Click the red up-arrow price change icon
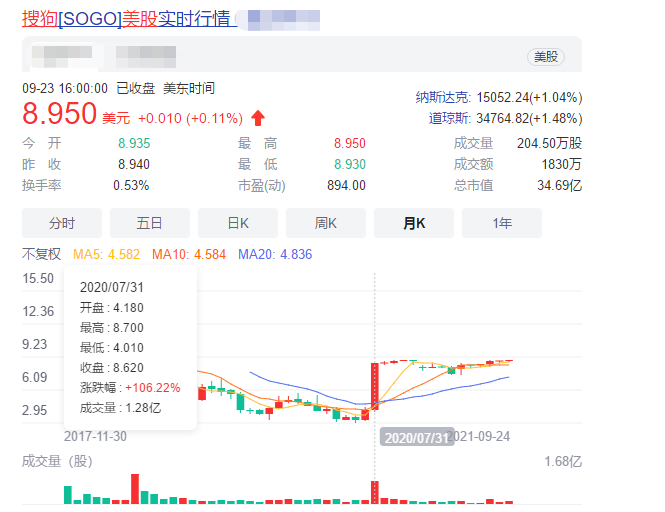The height and width of the screenshot is (512, 665). pos(258,117)
